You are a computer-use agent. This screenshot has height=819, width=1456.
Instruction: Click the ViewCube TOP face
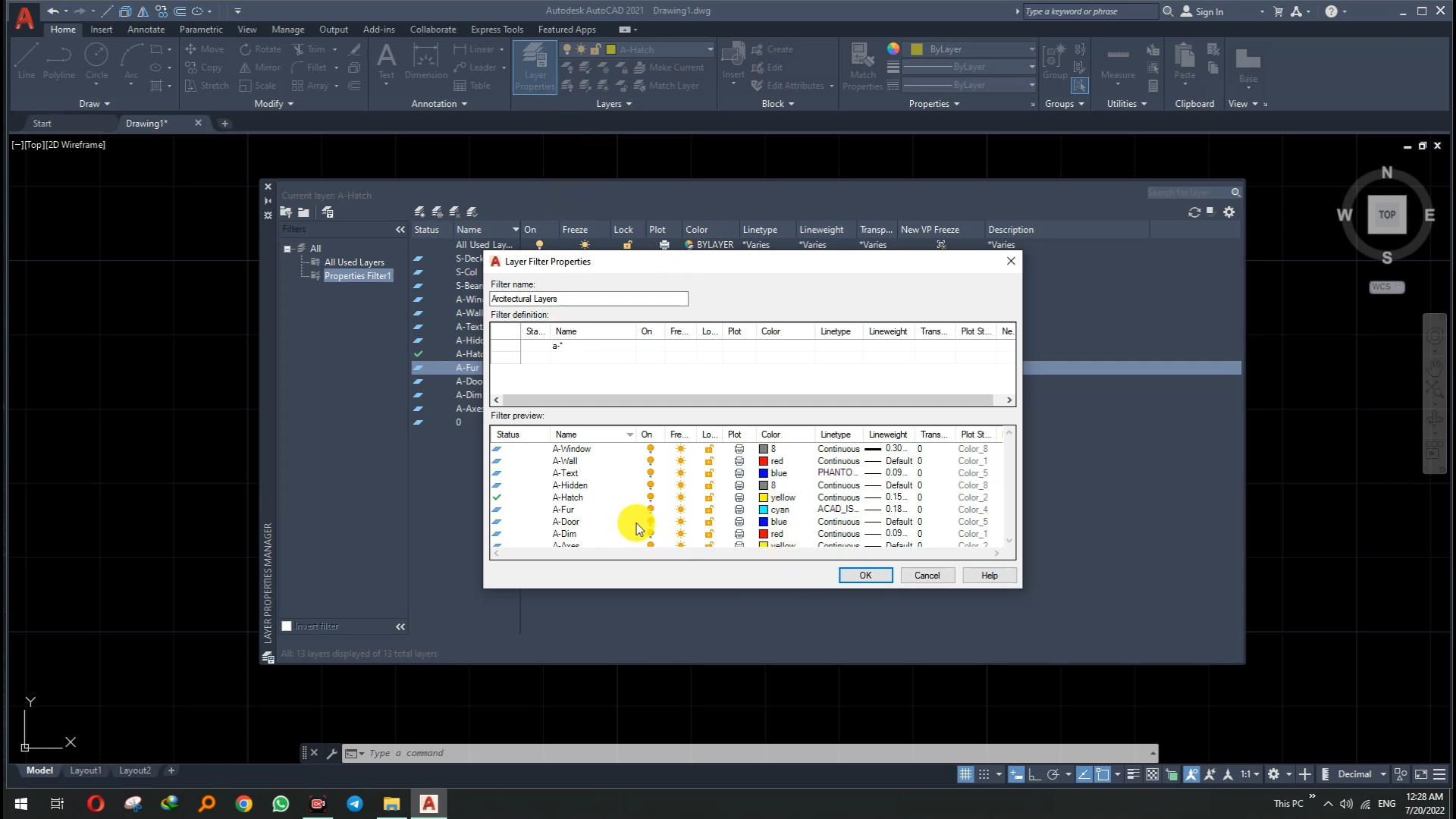1387,215
